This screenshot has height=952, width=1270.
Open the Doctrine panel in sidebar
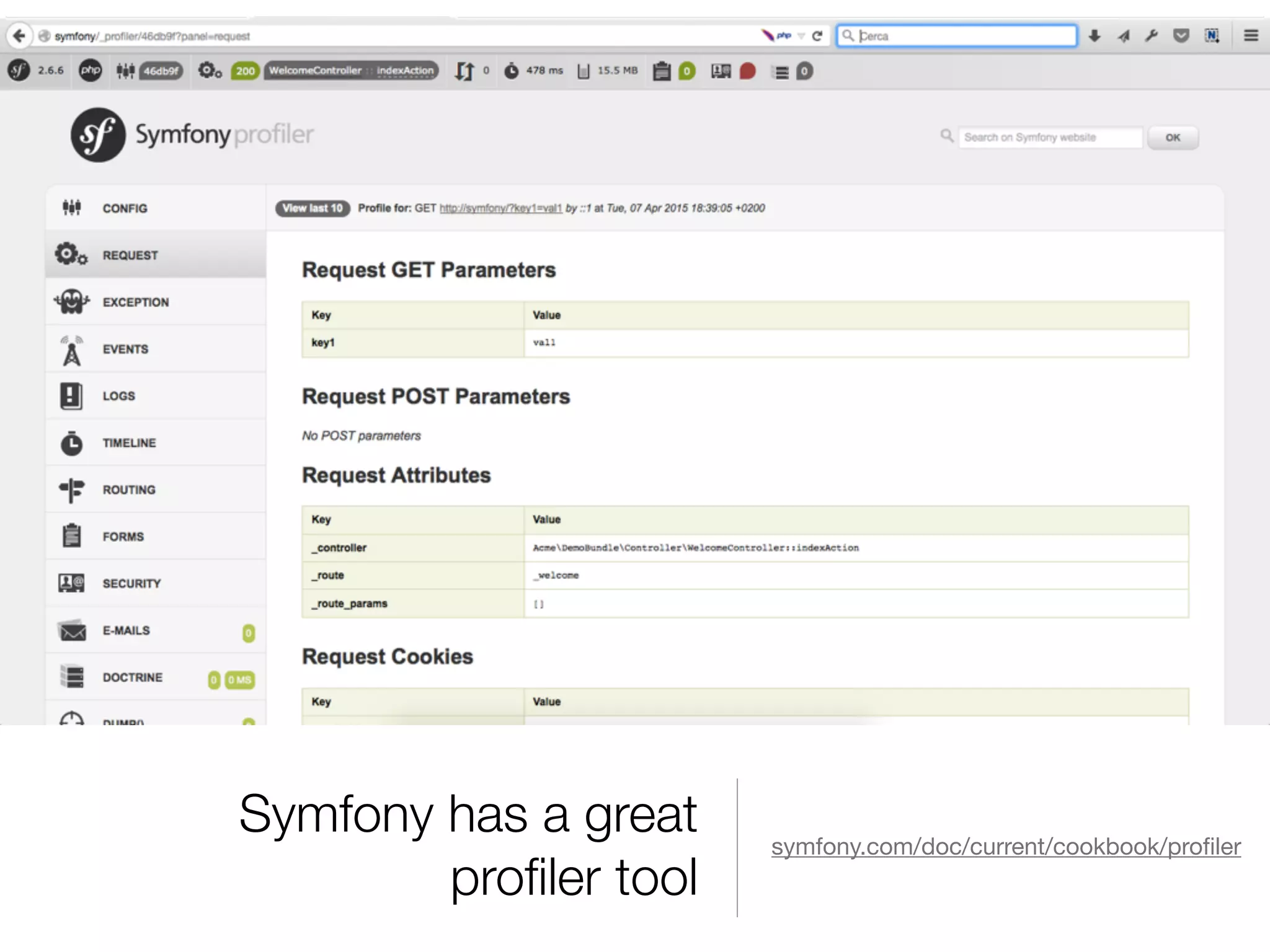click(x=156, y=677)
